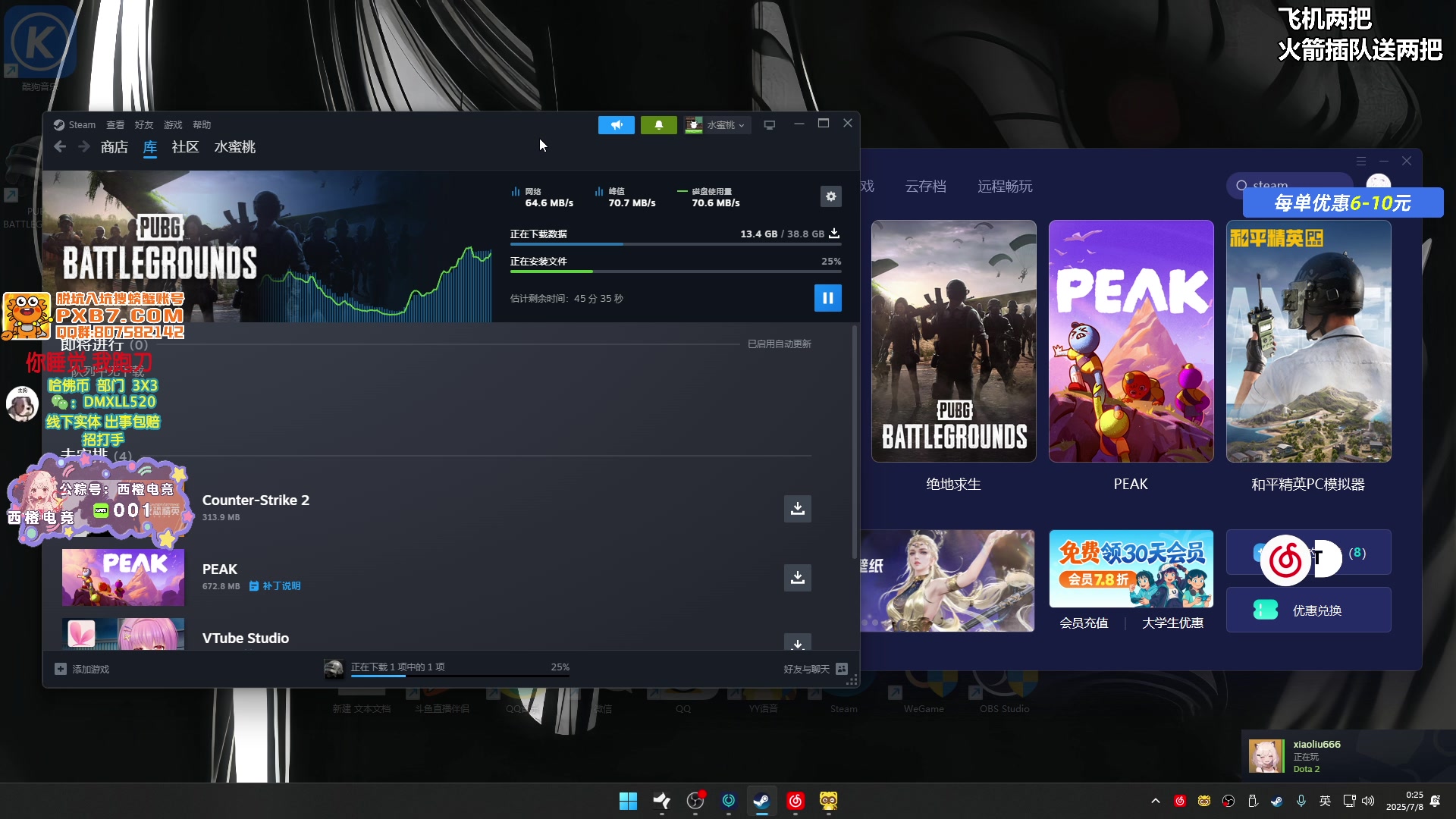Download VTube Studio update

coord(798,643)
